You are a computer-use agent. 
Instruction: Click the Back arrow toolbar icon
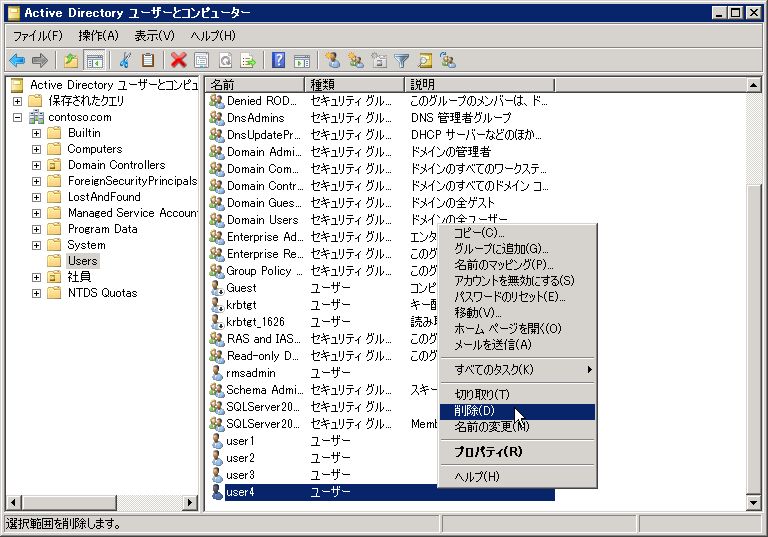coord(17,61)
